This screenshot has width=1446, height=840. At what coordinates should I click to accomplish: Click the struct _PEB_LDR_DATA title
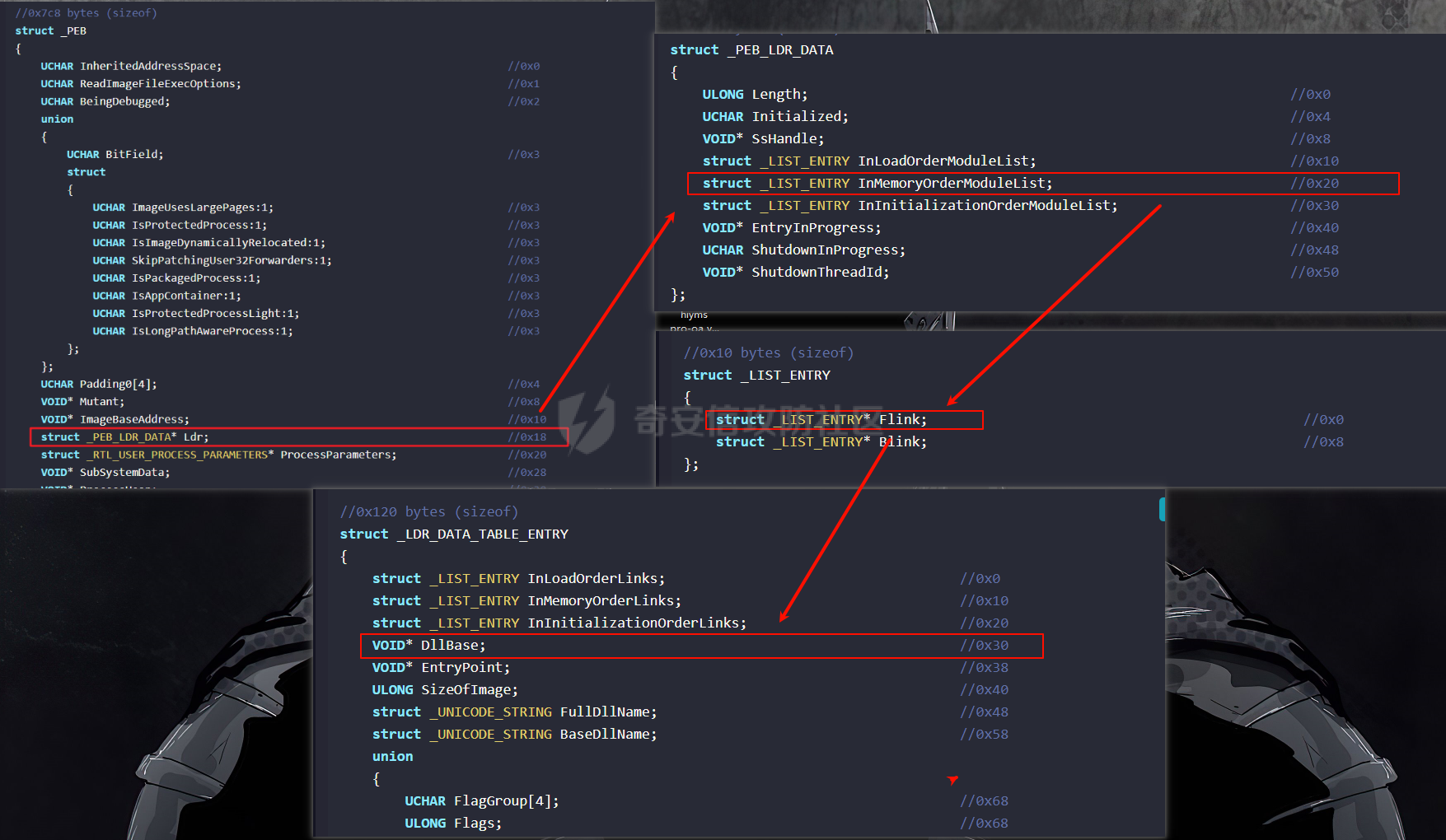click(x=751, y=50)
